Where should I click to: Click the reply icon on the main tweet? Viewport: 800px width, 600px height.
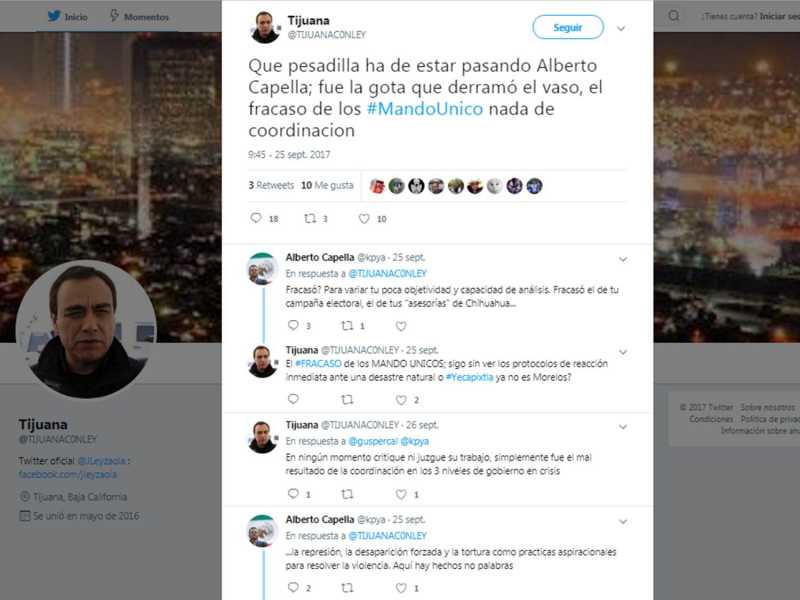point(256,218)
